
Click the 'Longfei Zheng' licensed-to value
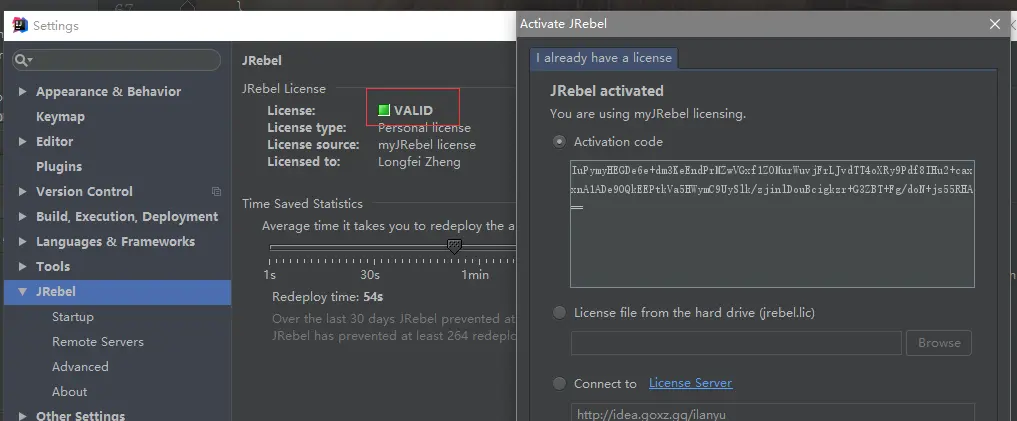click(419, 162)
